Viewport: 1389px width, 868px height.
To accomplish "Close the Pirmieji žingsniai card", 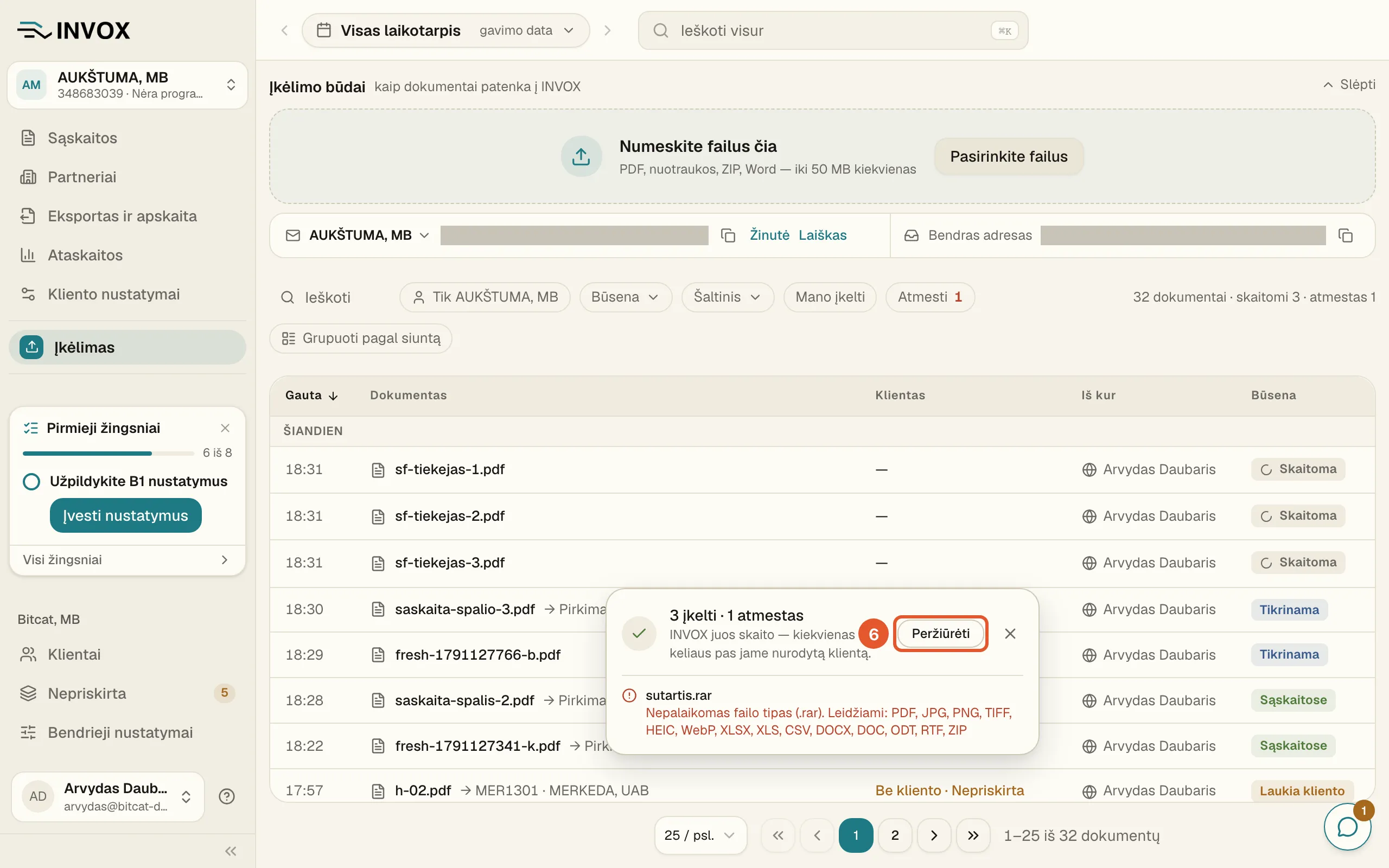I will tap(225, 427).
